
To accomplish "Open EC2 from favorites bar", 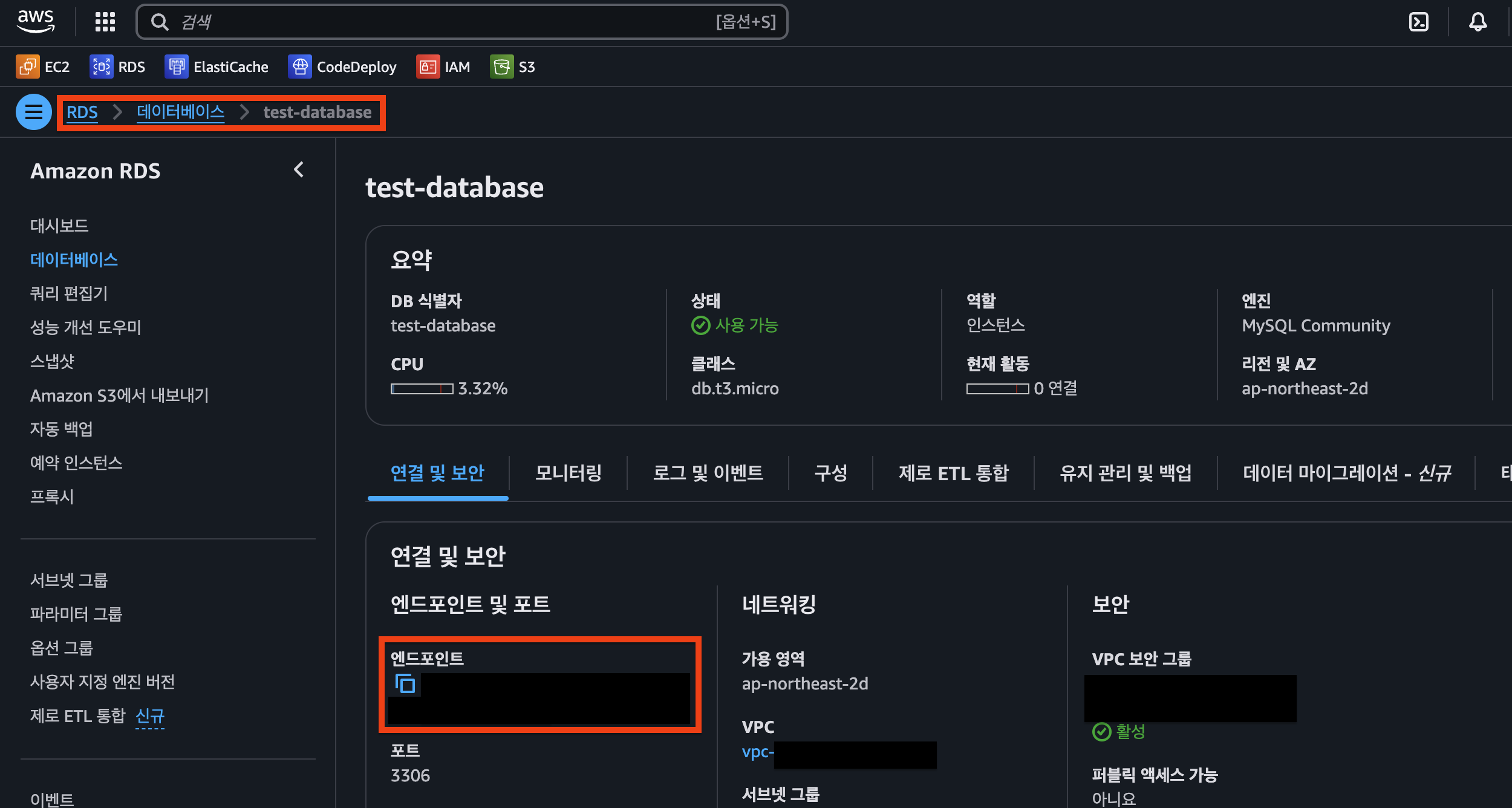I will [x=43, y=67].
